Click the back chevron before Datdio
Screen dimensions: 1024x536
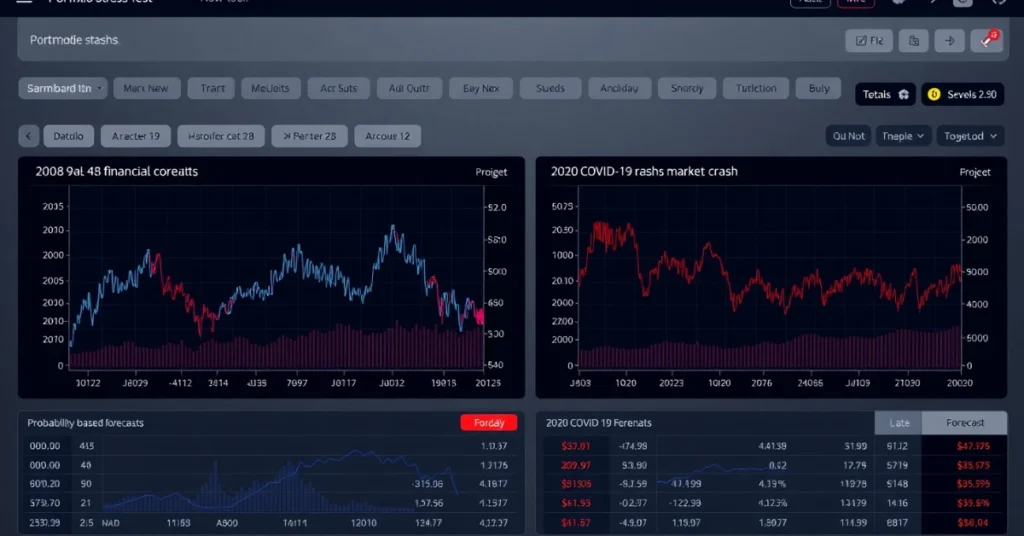tap(29, 136)
